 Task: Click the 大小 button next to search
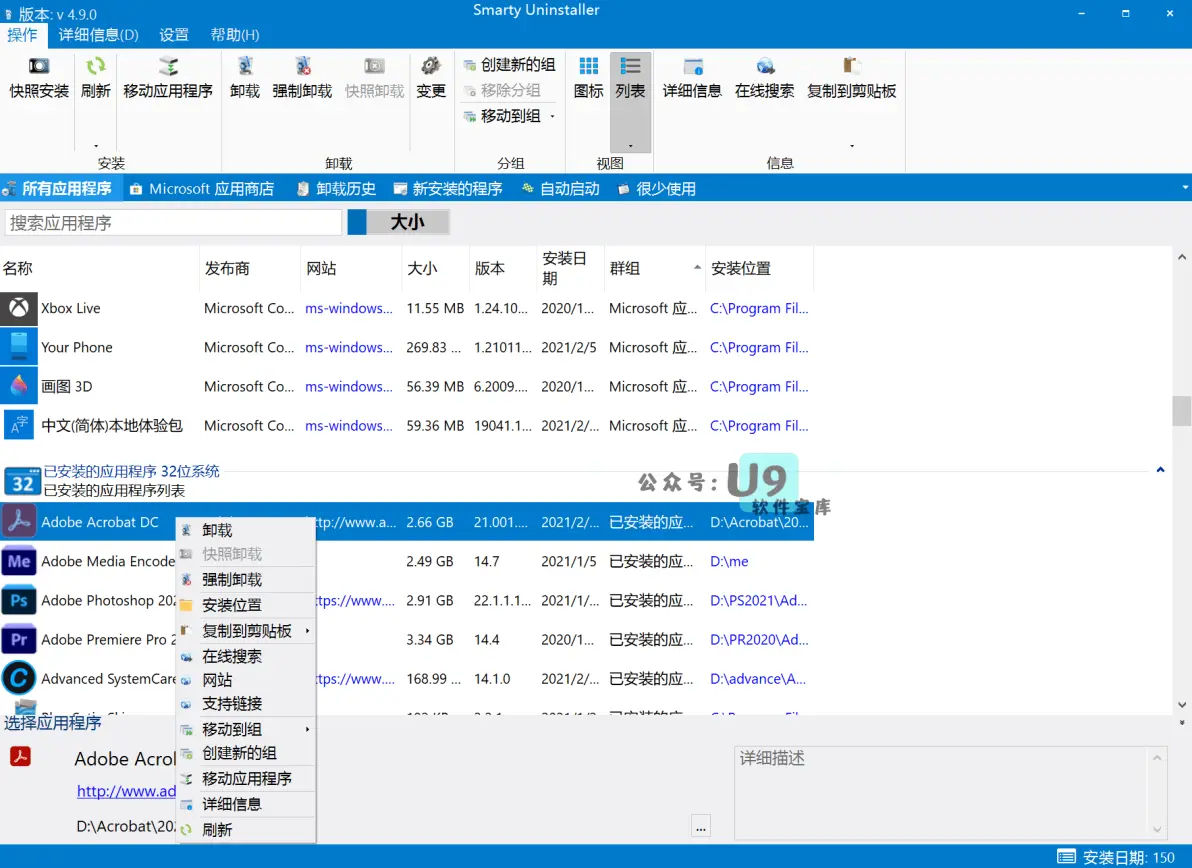(407, 222)
